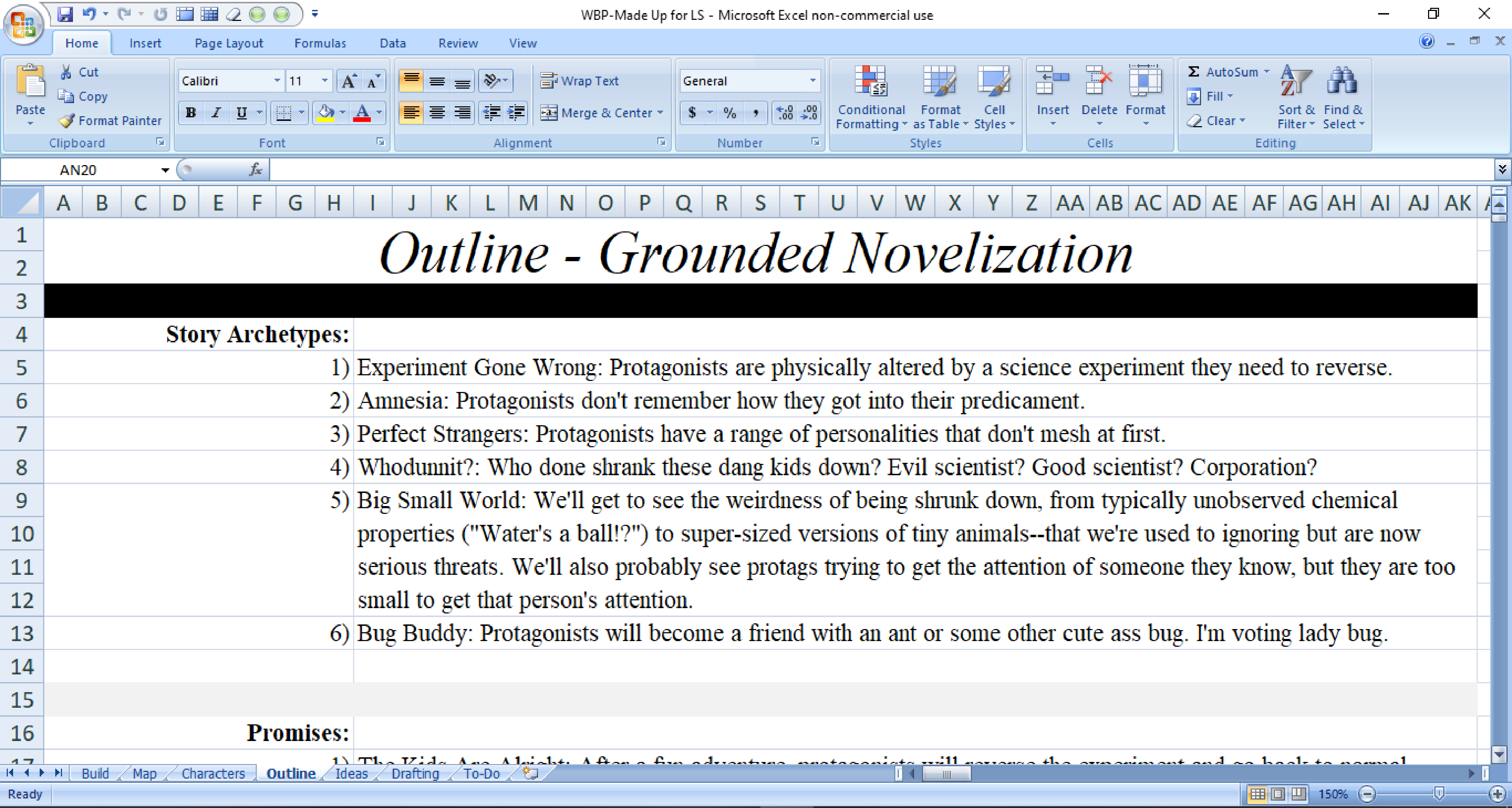Toggle Italic formatting

point(216,112)
